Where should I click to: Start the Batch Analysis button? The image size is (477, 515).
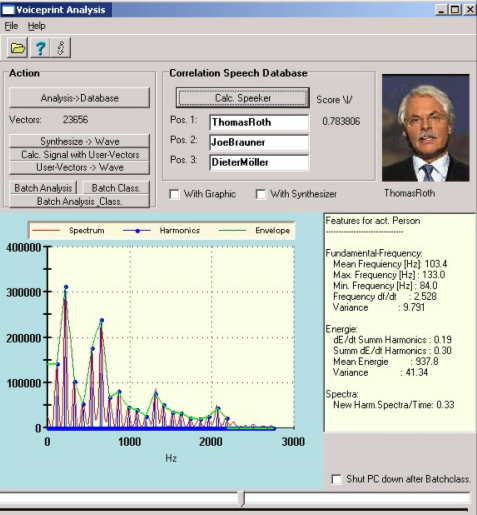[x=43, y=188]
